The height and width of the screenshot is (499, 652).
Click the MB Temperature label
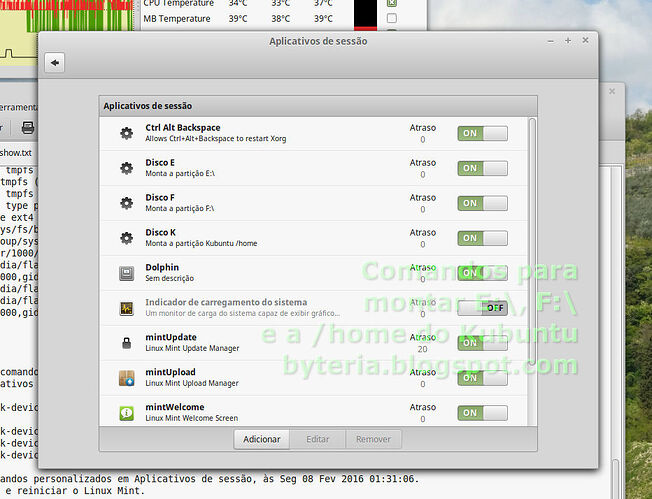(177, 19)
